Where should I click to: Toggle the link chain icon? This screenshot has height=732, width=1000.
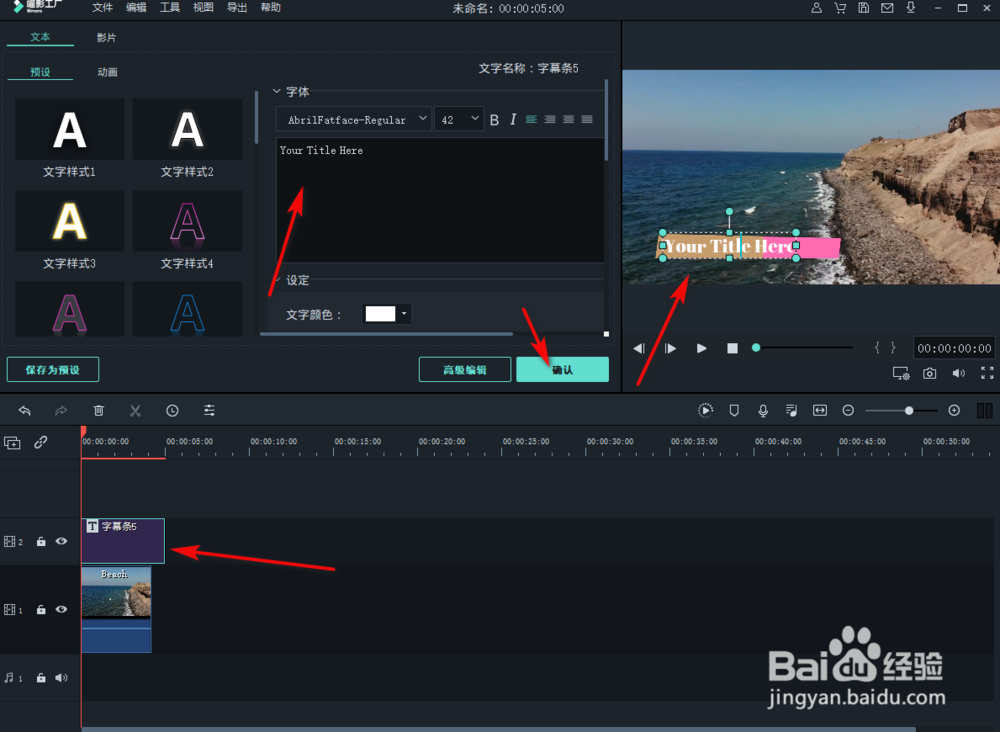click(41, 442)
